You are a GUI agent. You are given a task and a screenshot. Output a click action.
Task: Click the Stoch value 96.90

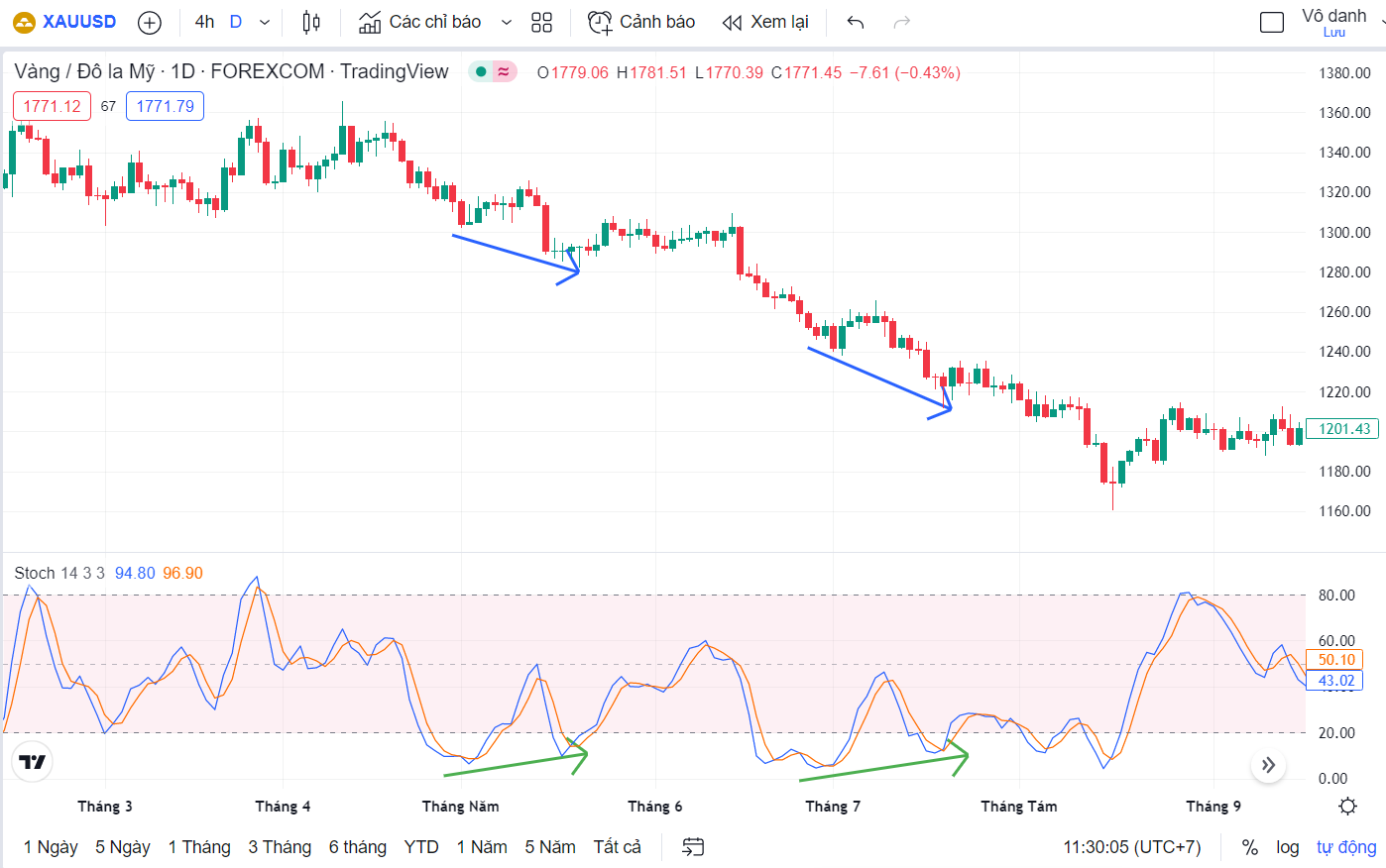(x=182, y=573)
